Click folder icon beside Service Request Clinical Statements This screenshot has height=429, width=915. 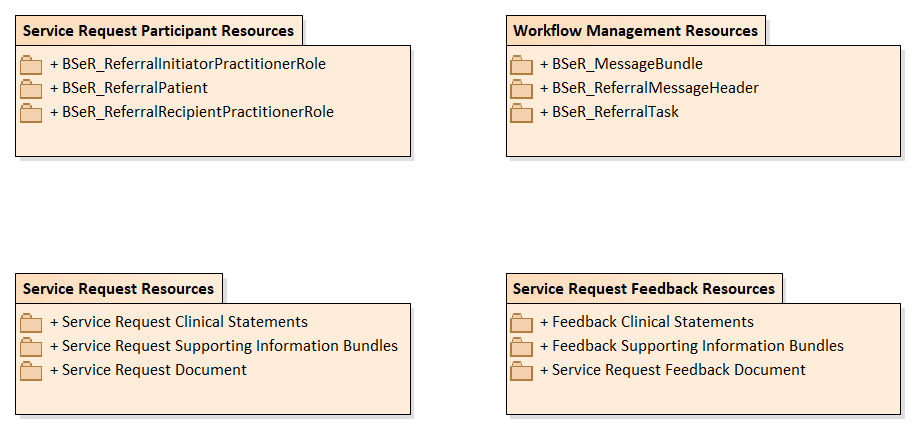[x=31, y=323]
